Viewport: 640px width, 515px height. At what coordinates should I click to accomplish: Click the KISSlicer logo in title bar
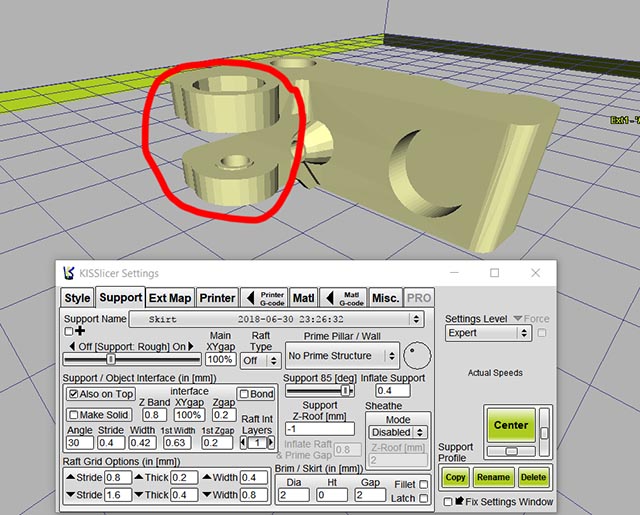click(x=68, y=273)
